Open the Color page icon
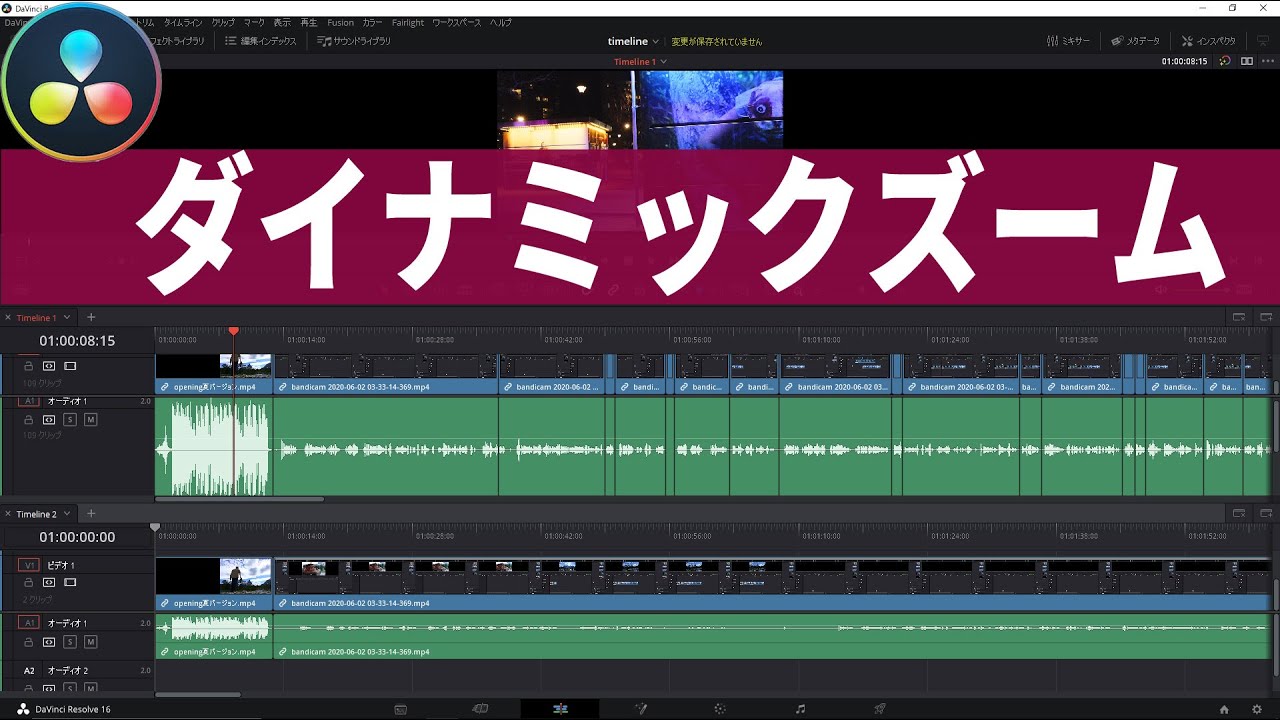This screenshot has height=720, width=1280. (719, 709)
